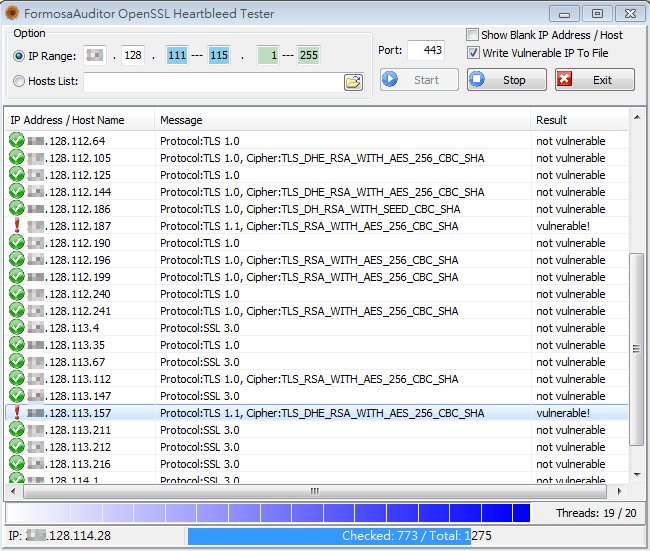650x551 pixels.
Task: Click vertical scrollbar thumb in results list
Action: 636,349
